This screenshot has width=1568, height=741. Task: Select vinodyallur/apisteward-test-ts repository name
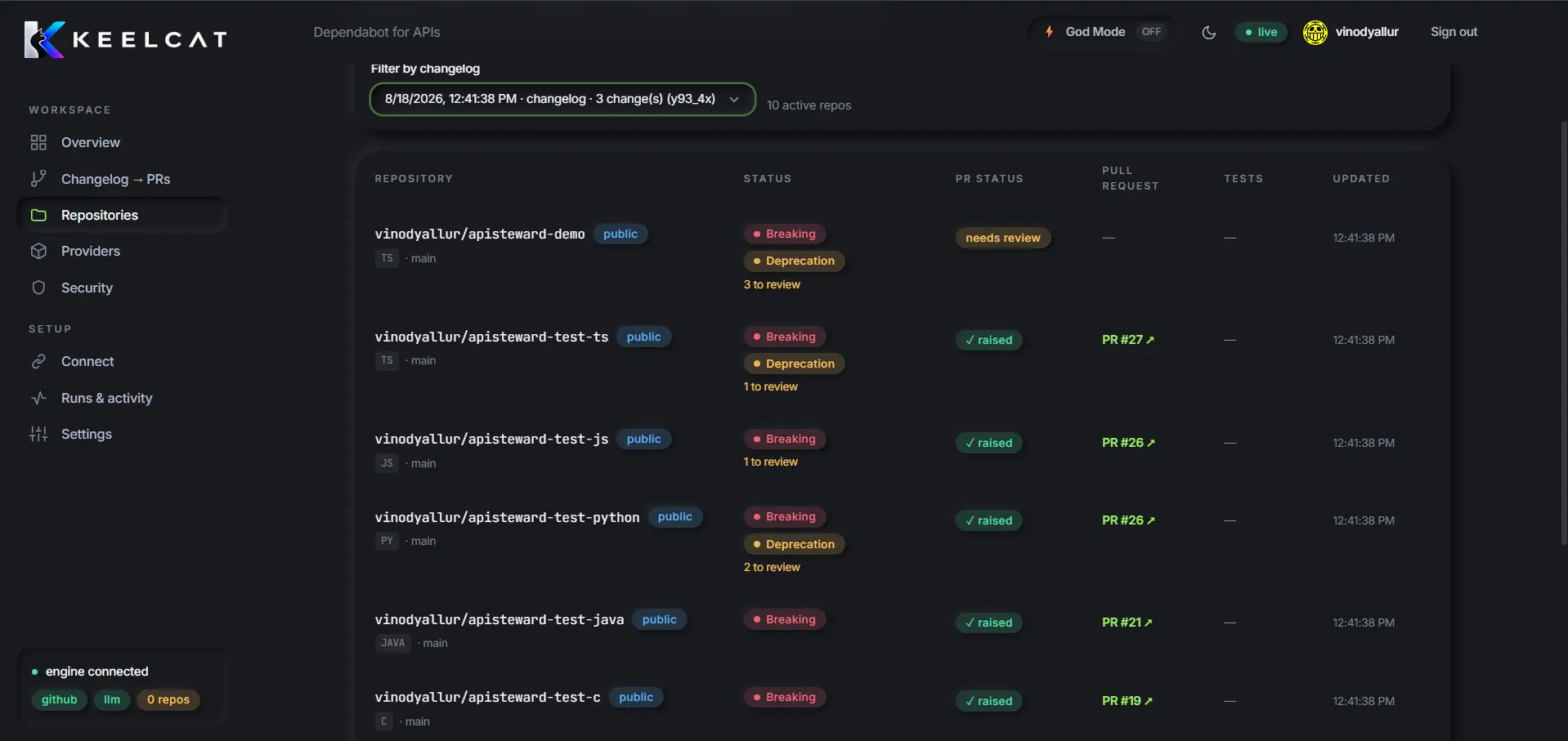[x=491, y=337]
